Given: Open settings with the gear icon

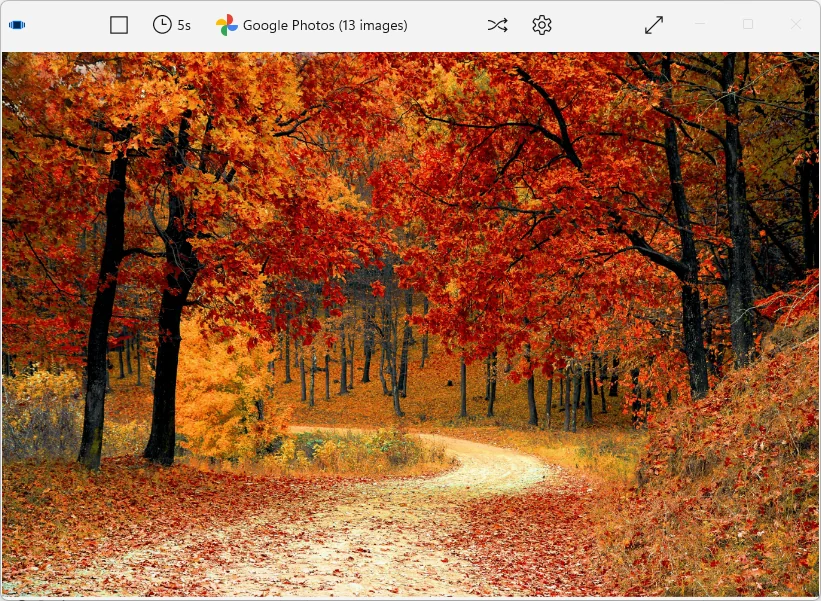Looking at the screenshot, I should 542,25.
